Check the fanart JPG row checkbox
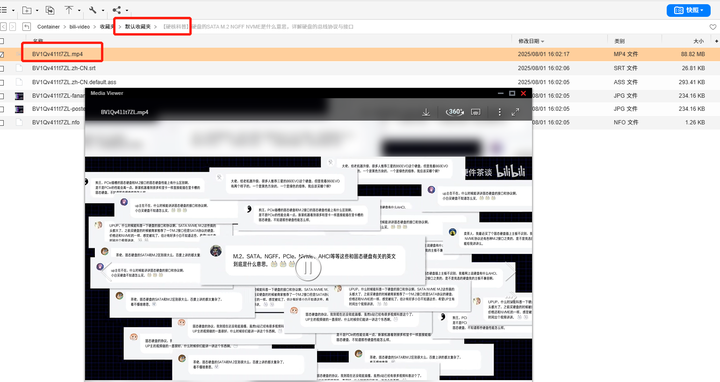Image resolution: width=720 pixels, height=382 pixels. 2,96
